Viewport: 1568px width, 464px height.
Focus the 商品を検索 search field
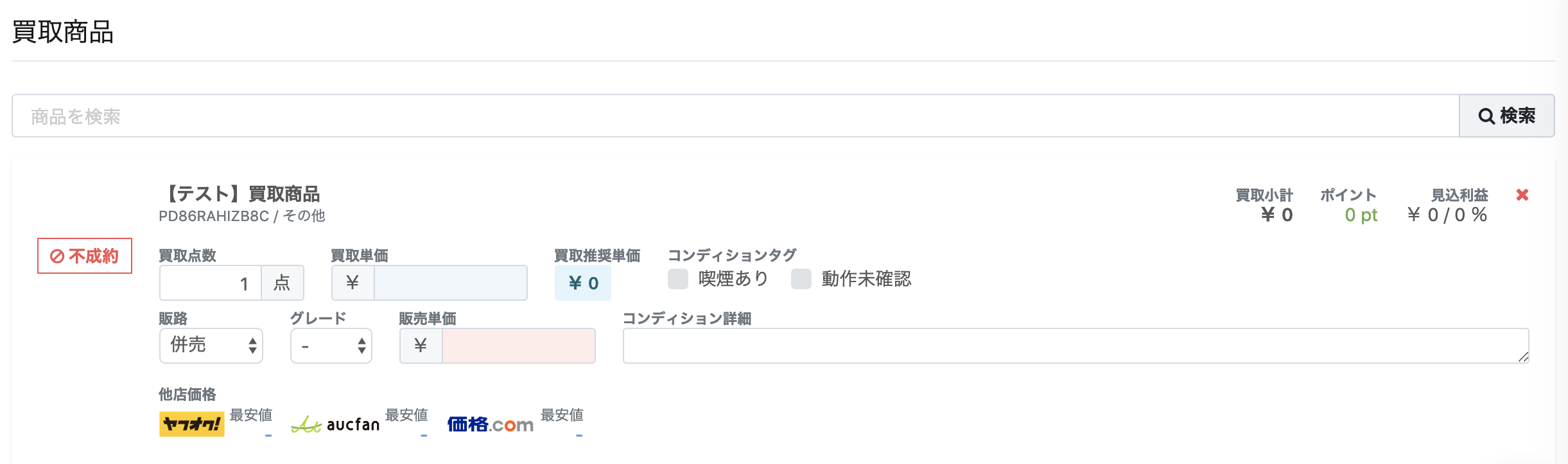point(735,116)
